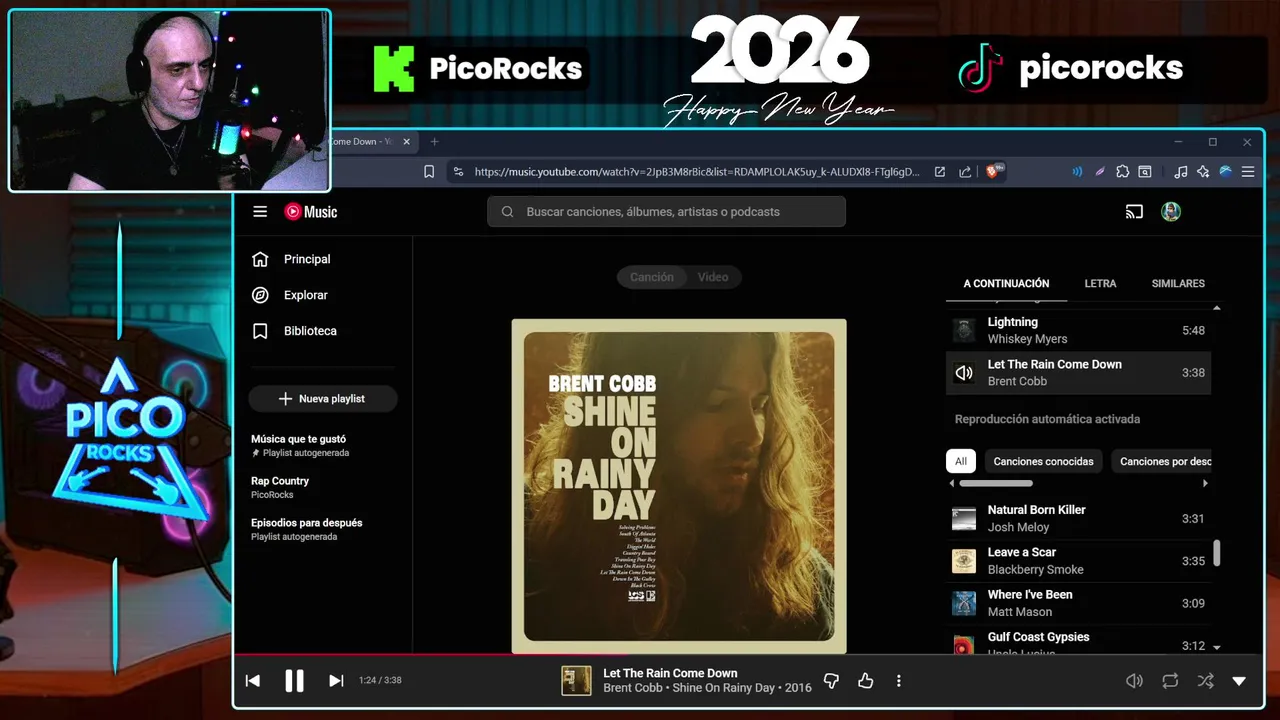The image size is (1280, 720).
Task: Open the browser sidebar panel icon
Action: [x=1144, y=172]
